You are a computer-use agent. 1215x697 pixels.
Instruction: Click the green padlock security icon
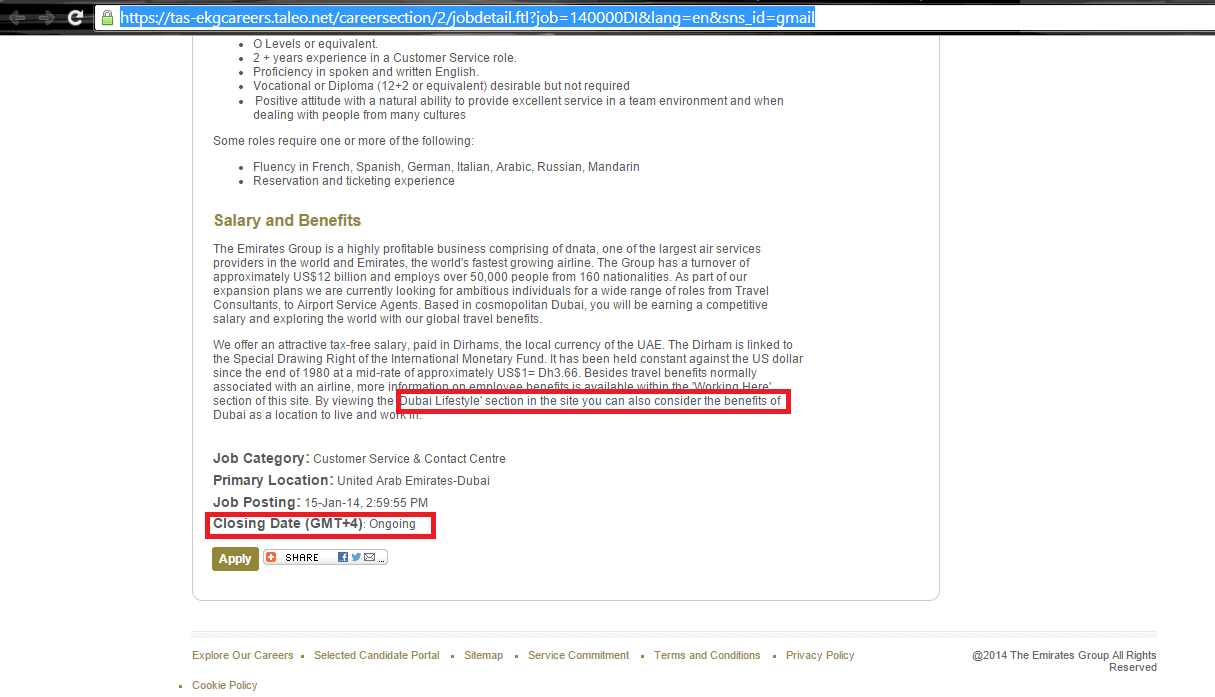pyautogui.click(x=107, y=18)
